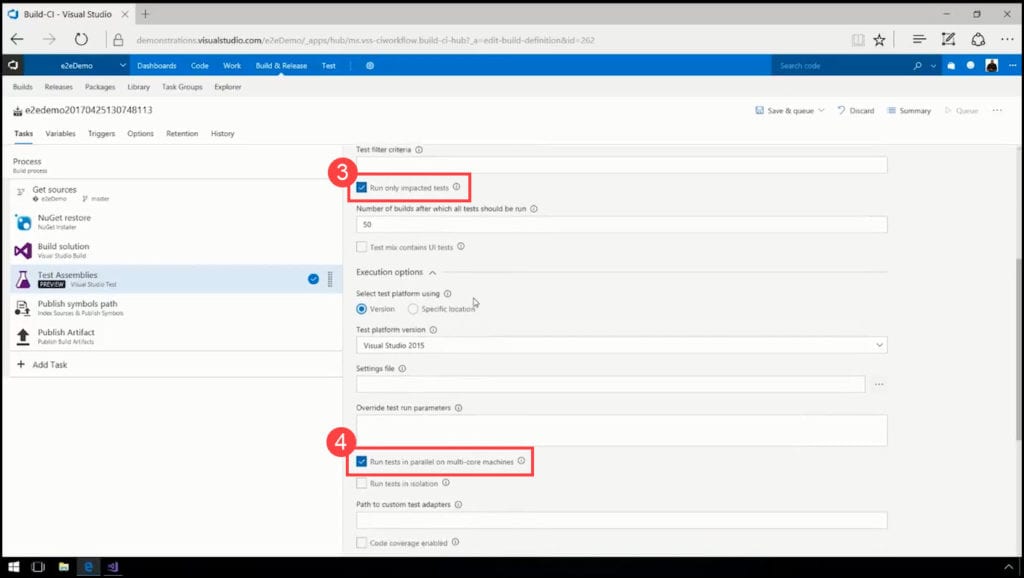The image size is (1024, 578).
Task: Open the Releases link
Action: pyautogui.click(x=58, y=87)
